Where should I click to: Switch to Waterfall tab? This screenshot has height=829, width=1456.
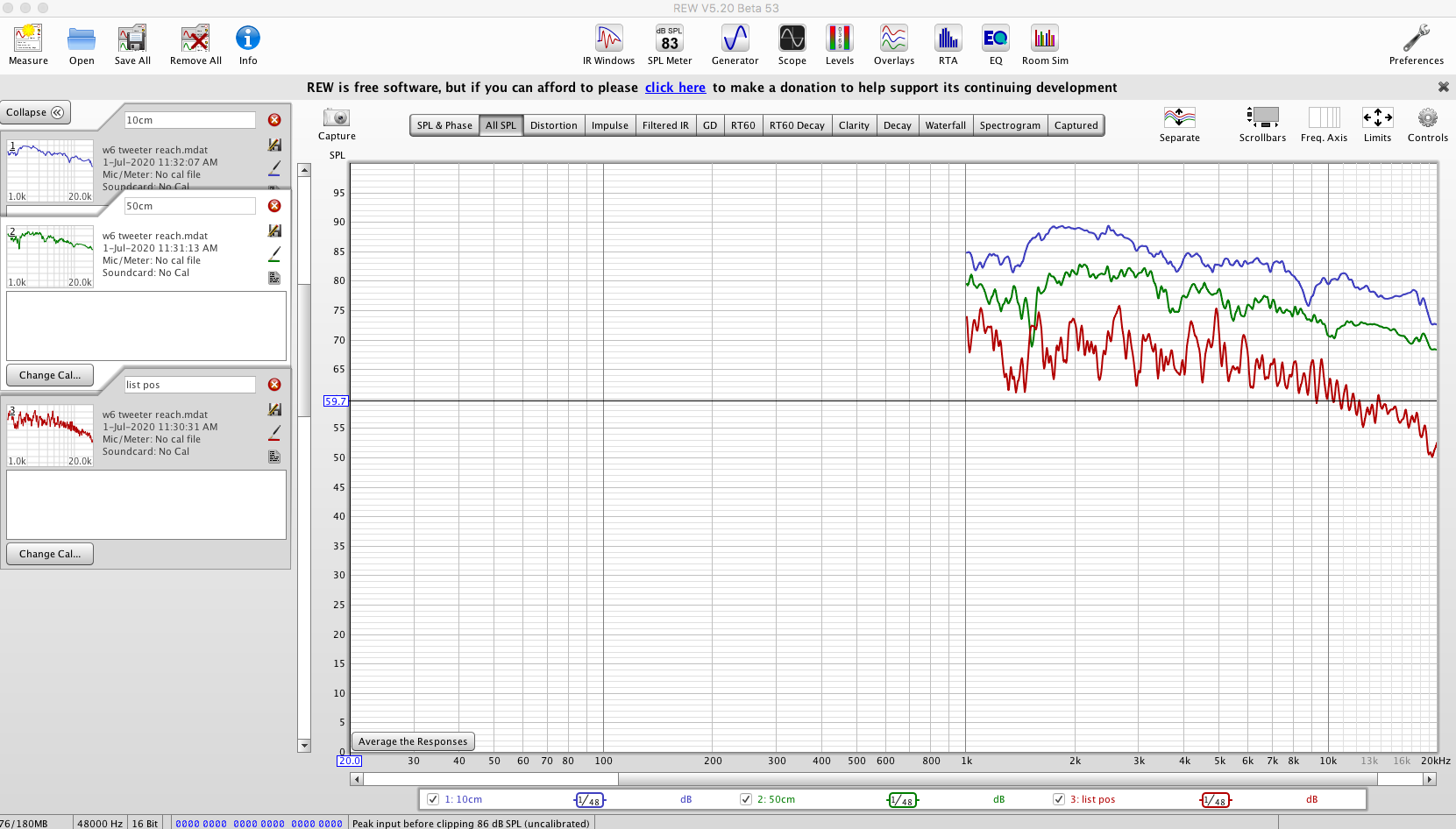coord(946,125)
